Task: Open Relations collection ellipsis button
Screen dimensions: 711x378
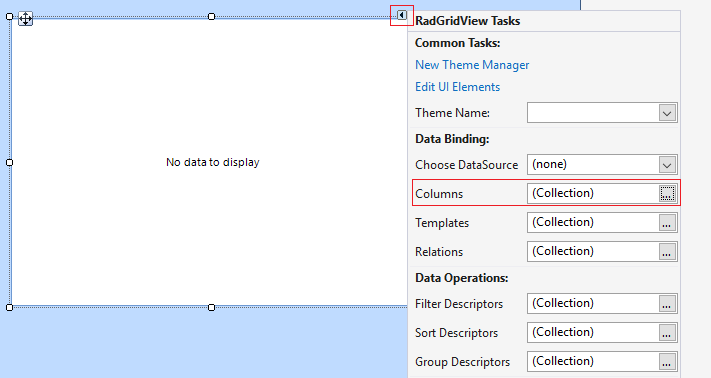Action: click(667, 252)
